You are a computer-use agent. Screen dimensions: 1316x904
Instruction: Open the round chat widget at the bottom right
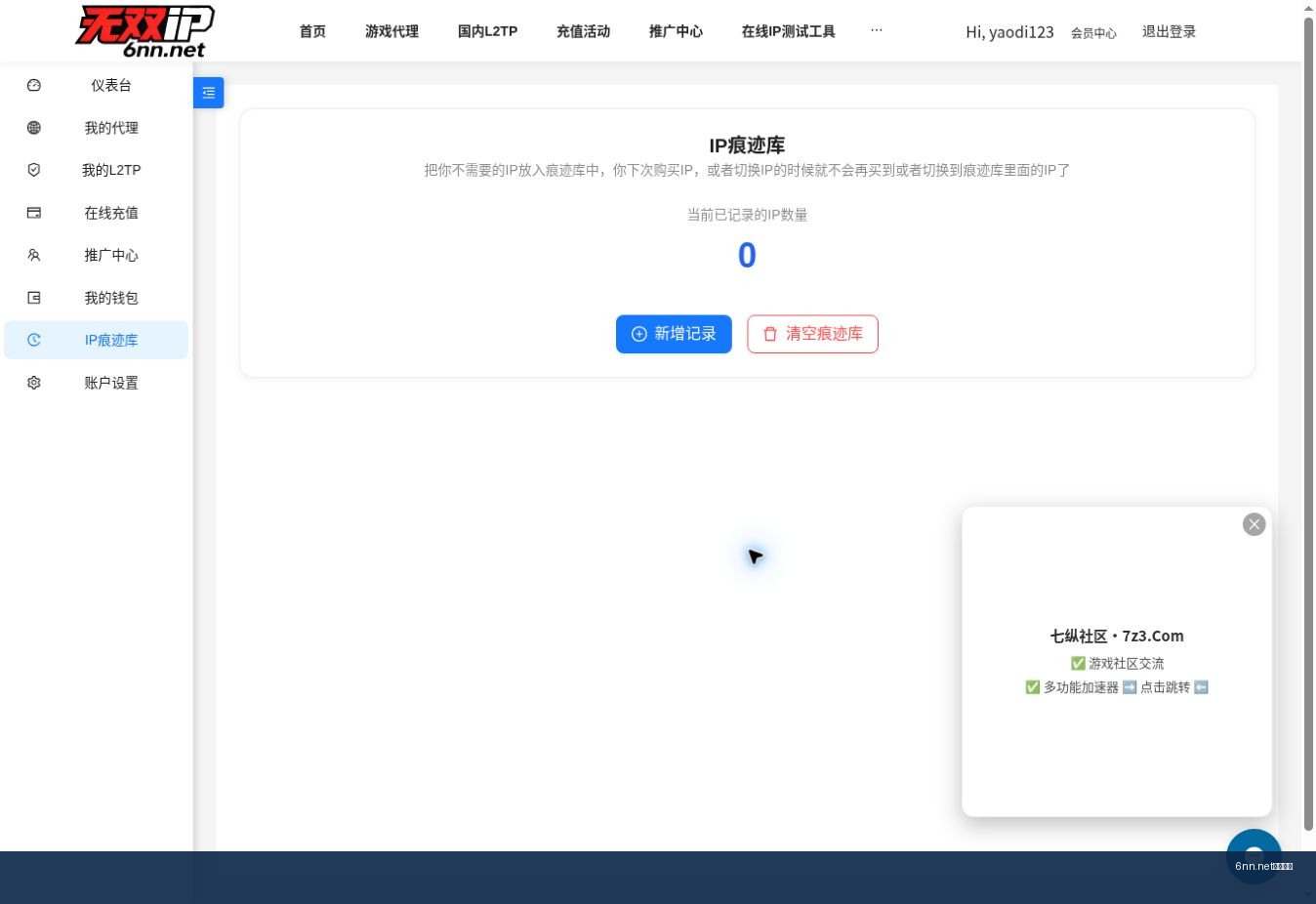pos(1254,856)
